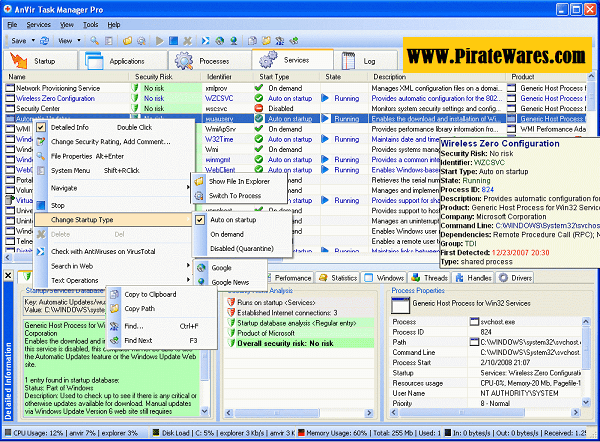600x442 pixels.
Task: Click the VirusTotal check toolbar icon
Action: [205, 41]
